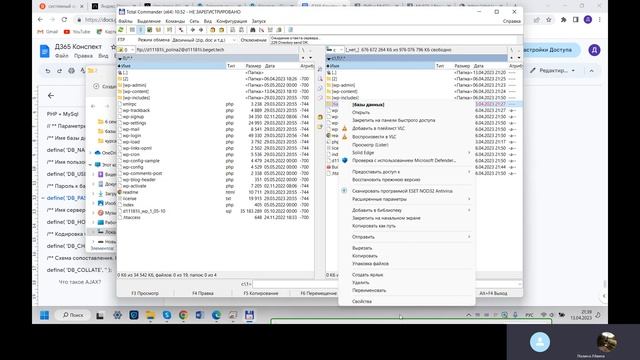
Task: Open Windows Start button on taskbar
Action: point(44,315)
